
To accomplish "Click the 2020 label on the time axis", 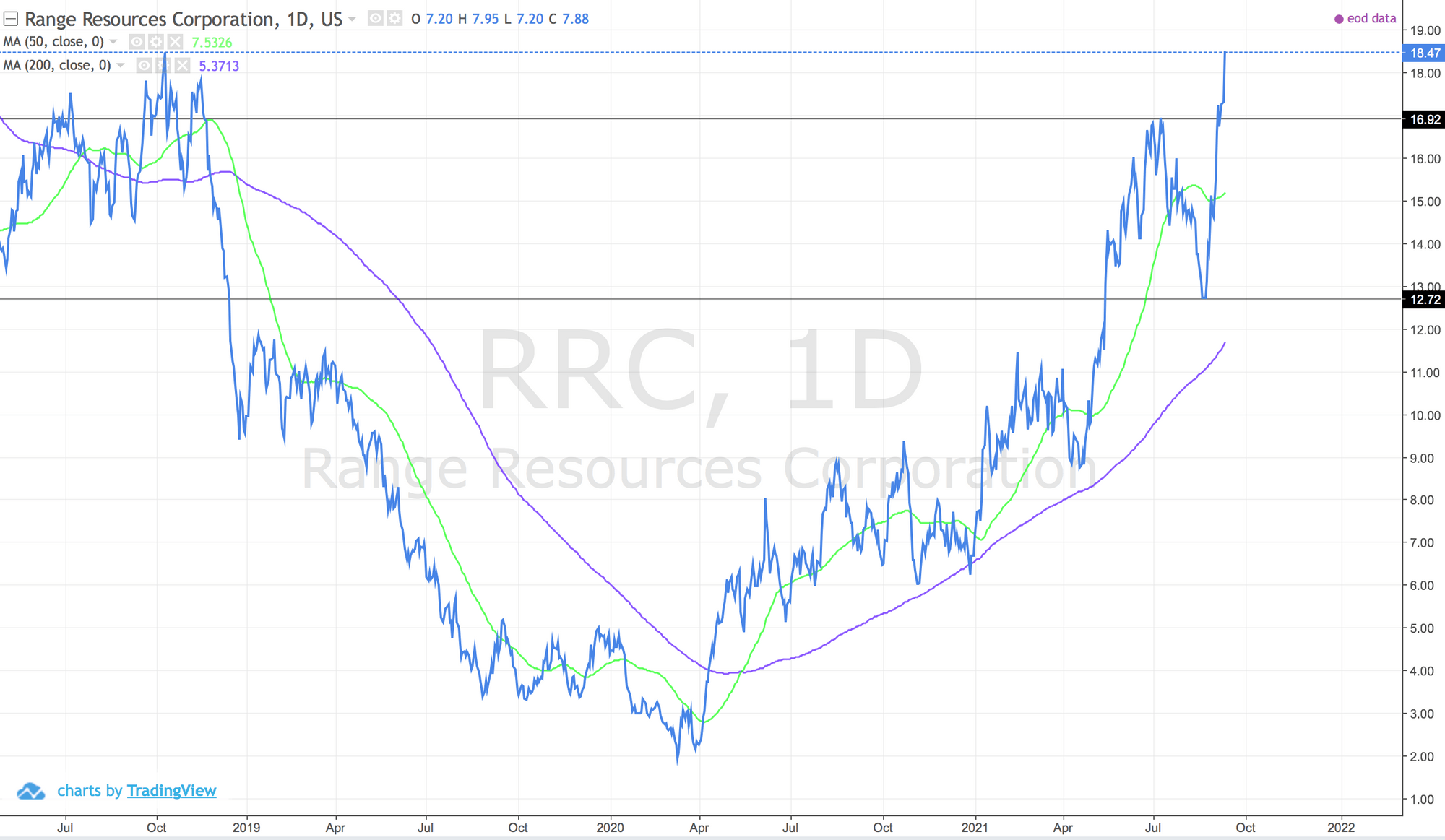I will coord(610,828).
